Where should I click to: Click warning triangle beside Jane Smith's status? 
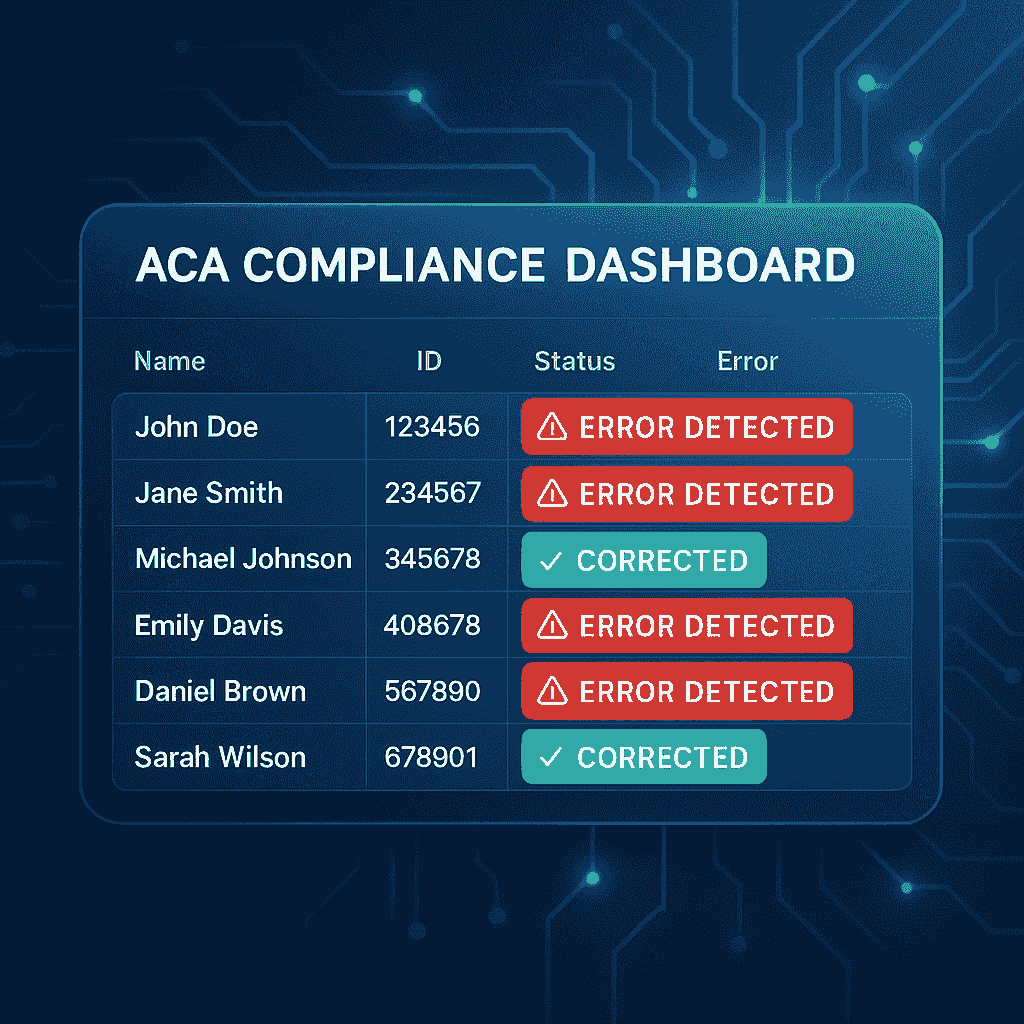tap(552, 494)
